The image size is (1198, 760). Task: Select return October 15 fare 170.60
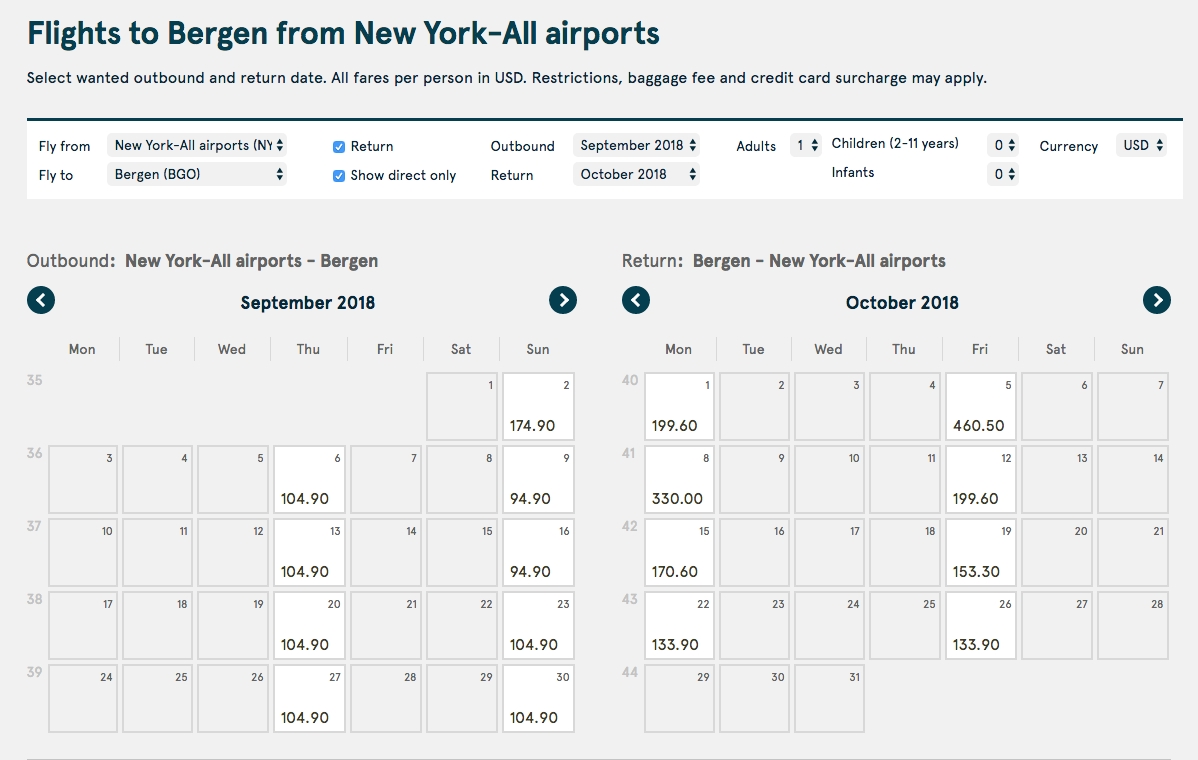tap(679, 552)
